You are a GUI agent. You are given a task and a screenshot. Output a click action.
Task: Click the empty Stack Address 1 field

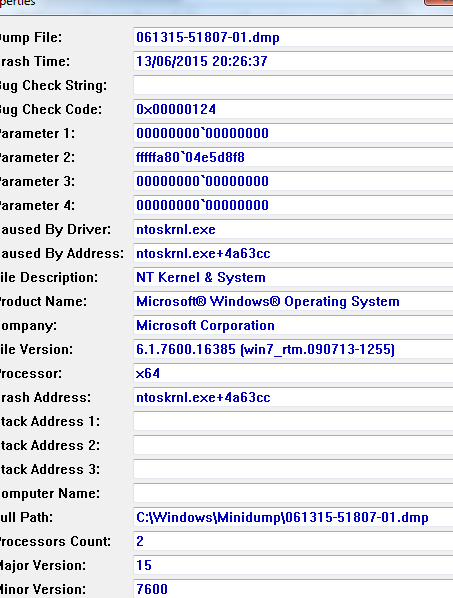[293, 421]
